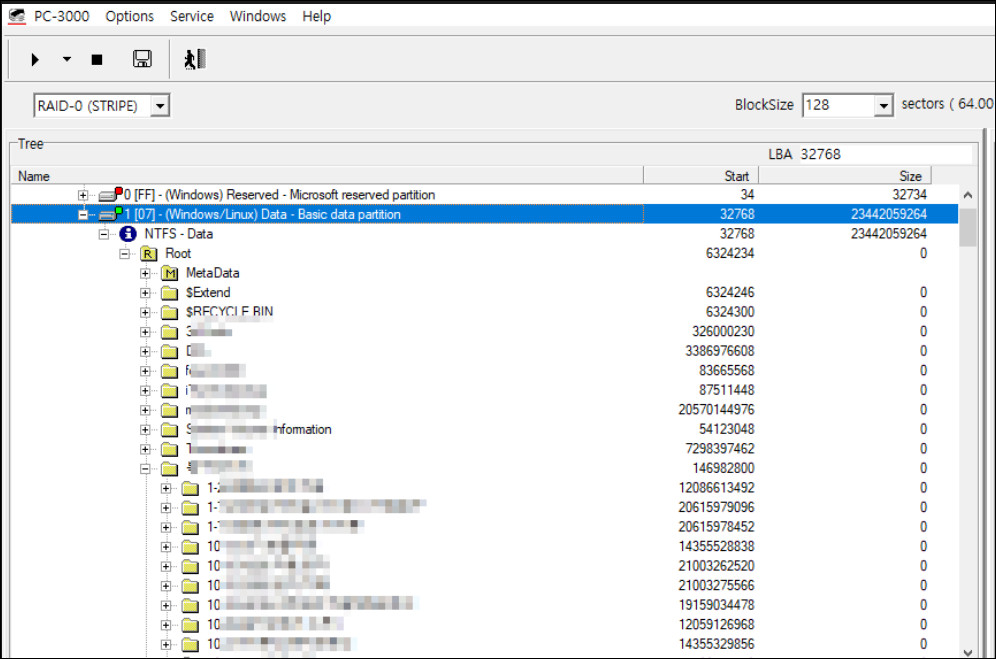The width and height of the screenshot is (996, 659).
Task: Click the LBA 32768 input field
Action: [885, 154]
